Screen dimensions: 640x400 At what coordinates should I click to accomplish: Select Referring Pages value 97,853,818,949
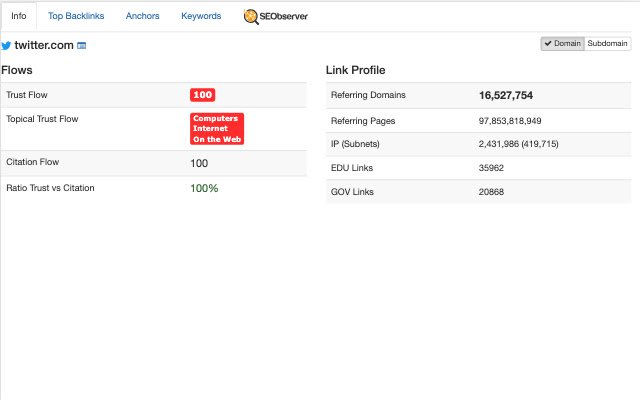[x=510, y=121]
